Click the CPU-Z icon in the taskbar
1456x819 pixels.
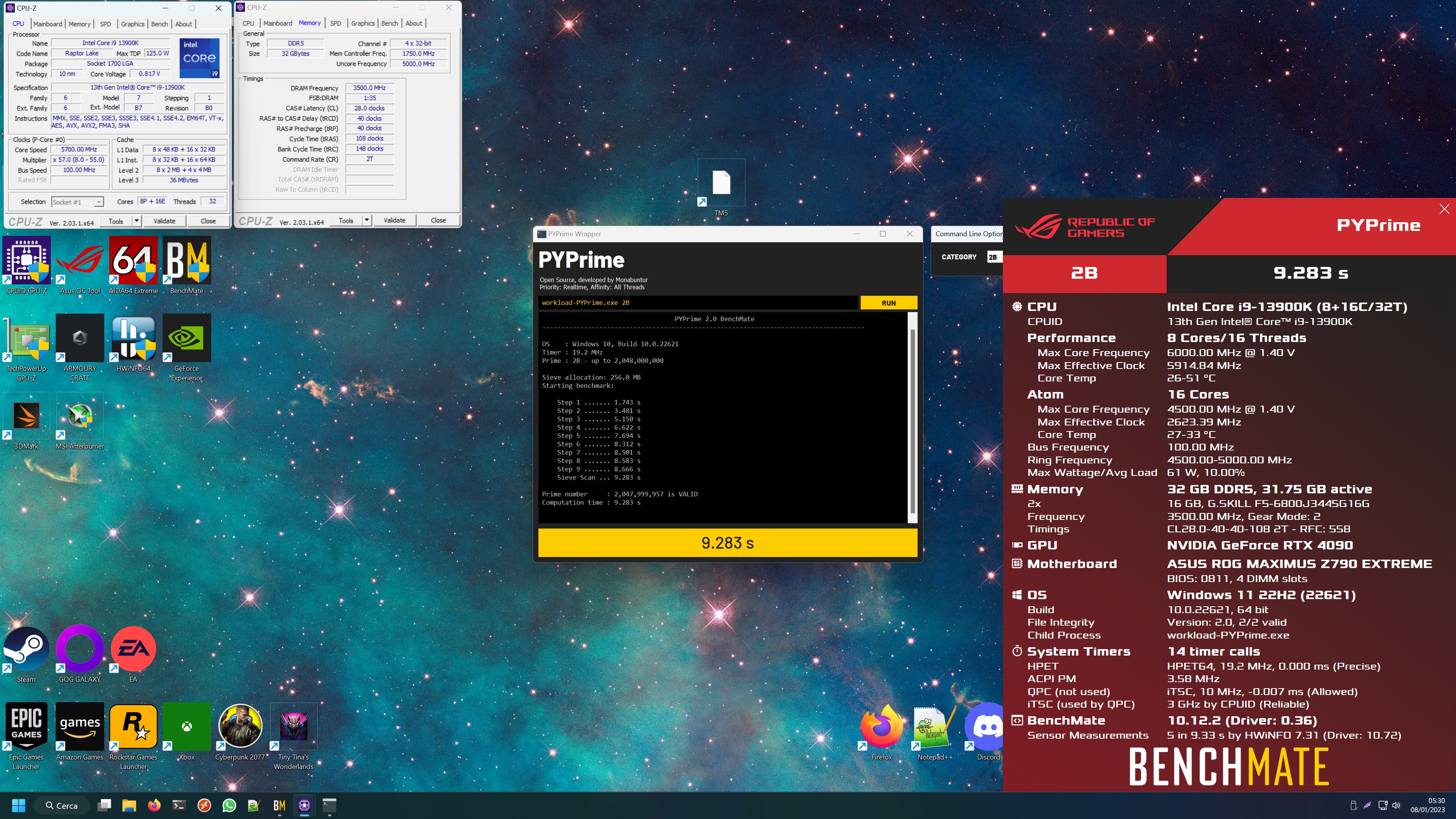click(304, 805)
